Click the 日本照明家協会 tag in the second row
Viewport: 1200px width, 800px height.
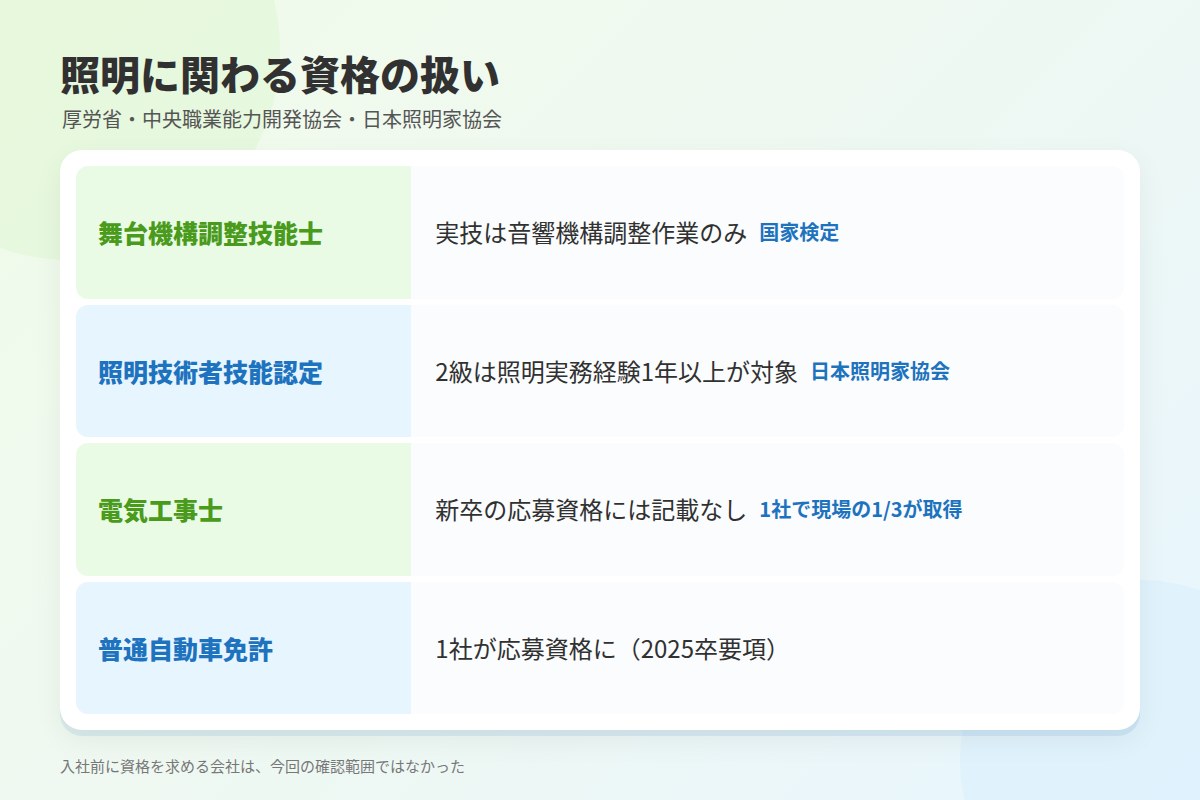[x=879, y=372]
